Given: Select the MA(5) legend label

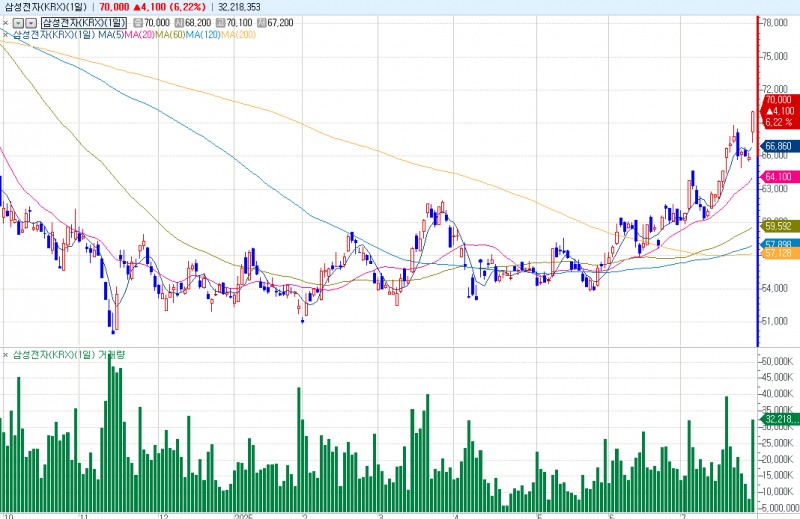Looking at the screenshot, I should [110, 35].
